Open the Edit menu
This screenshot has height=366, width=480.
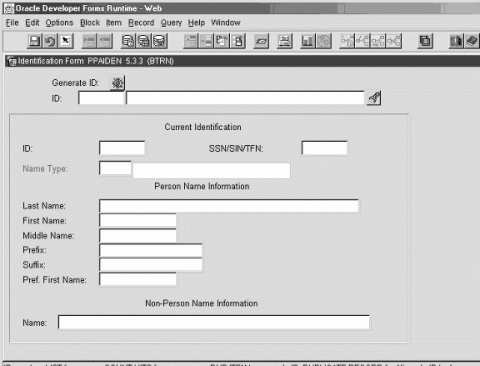click(32, 23)
